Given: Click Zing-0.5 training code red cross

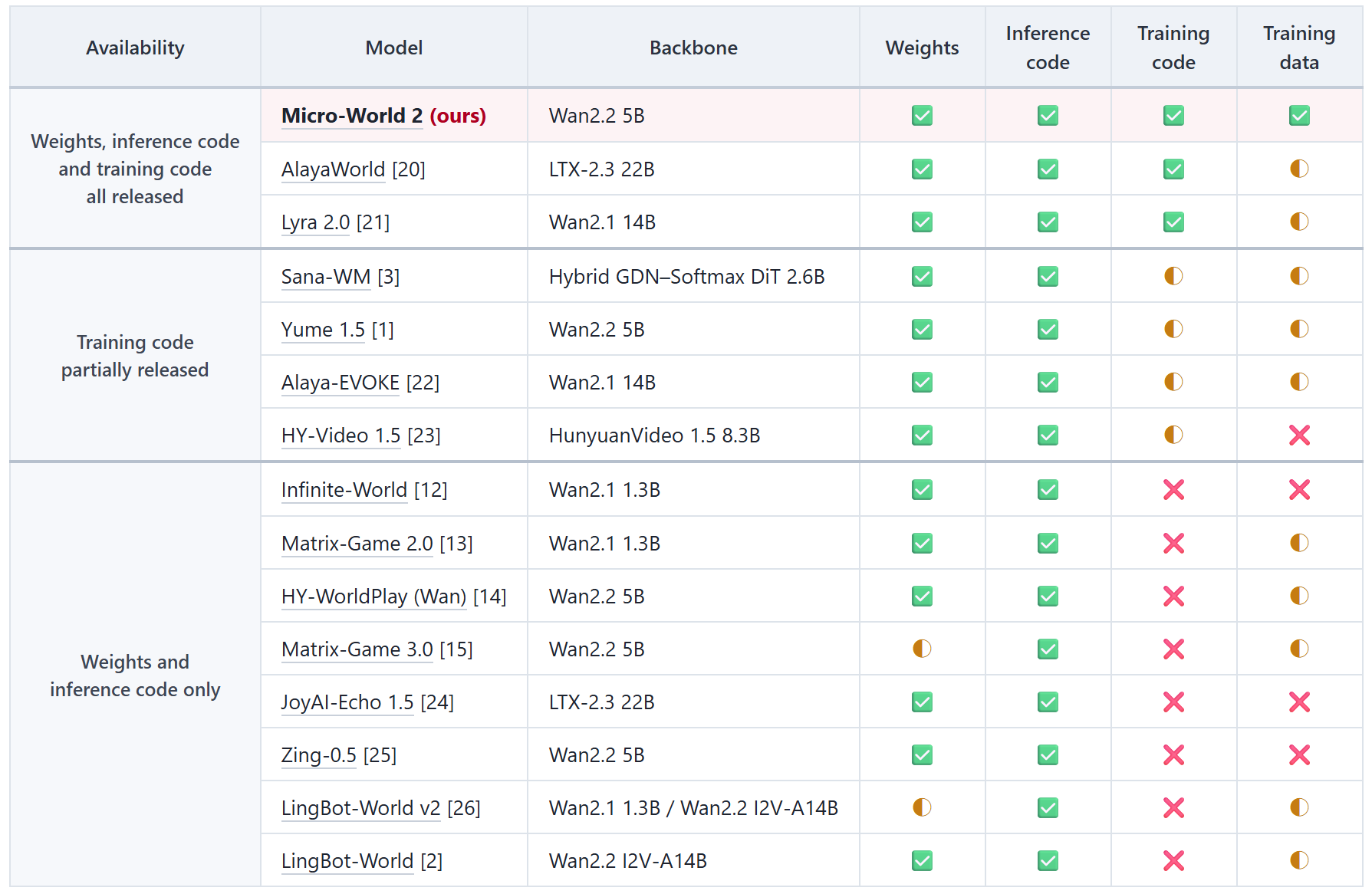Looking at the screenshot, I should [1173, 755].
